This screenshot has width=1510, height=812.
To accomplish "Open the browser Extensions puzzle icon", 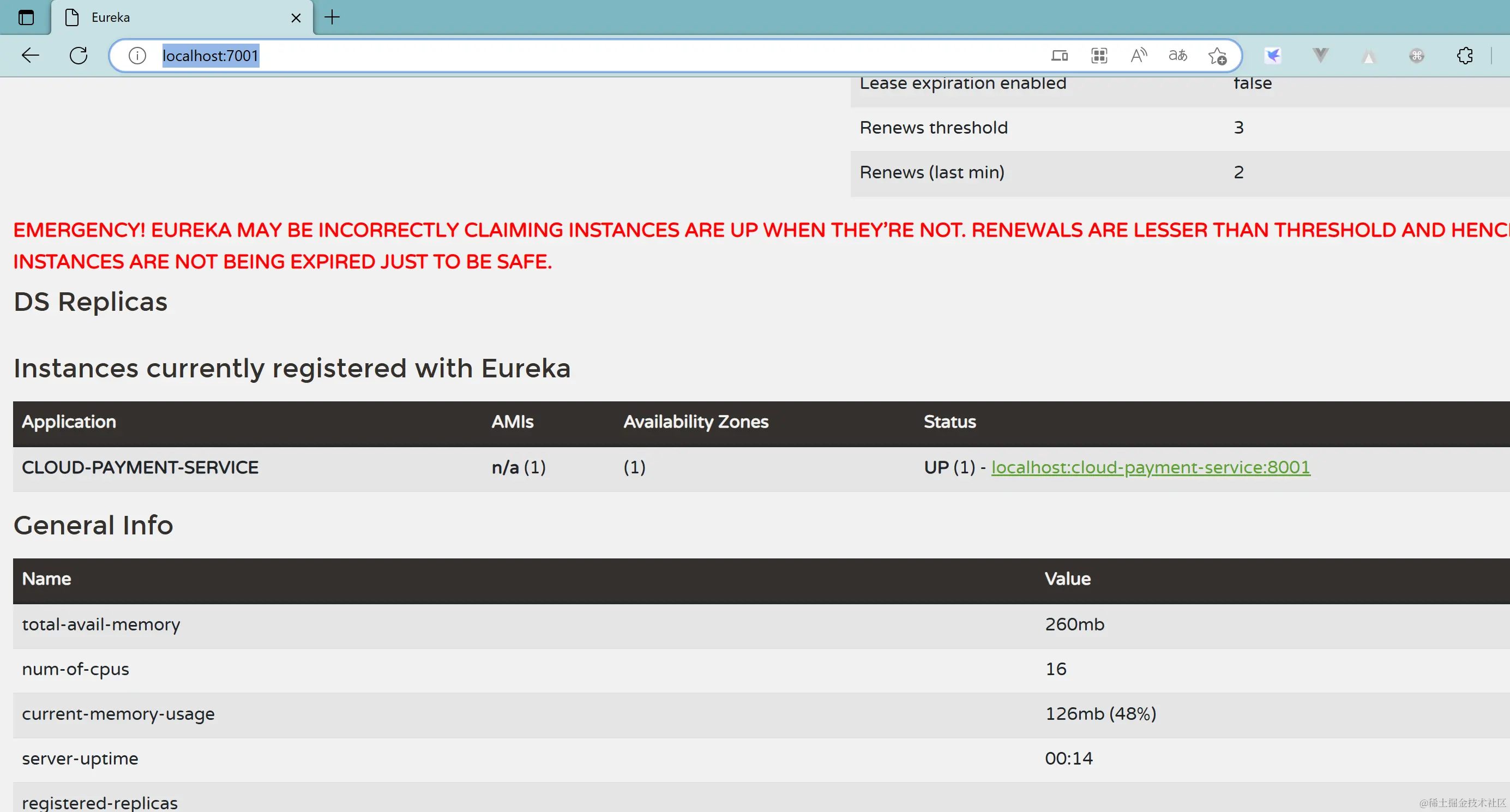I will click(1464, 56).
